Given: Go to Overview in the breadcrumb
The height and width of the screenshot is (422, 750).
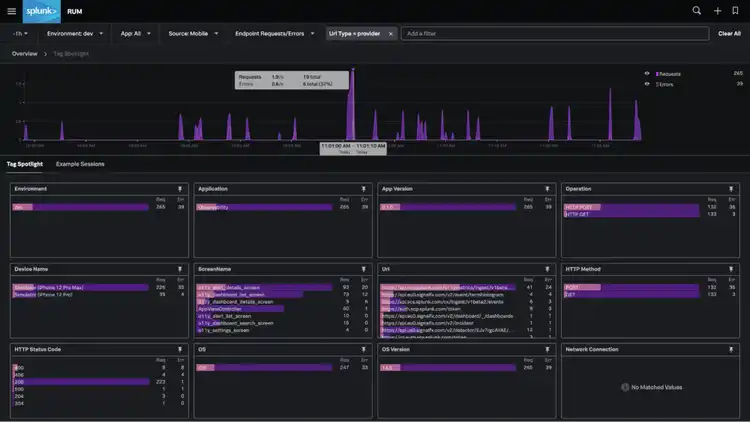Looking at the screenshot, I should pyautogui.click(x=24, y=53).
